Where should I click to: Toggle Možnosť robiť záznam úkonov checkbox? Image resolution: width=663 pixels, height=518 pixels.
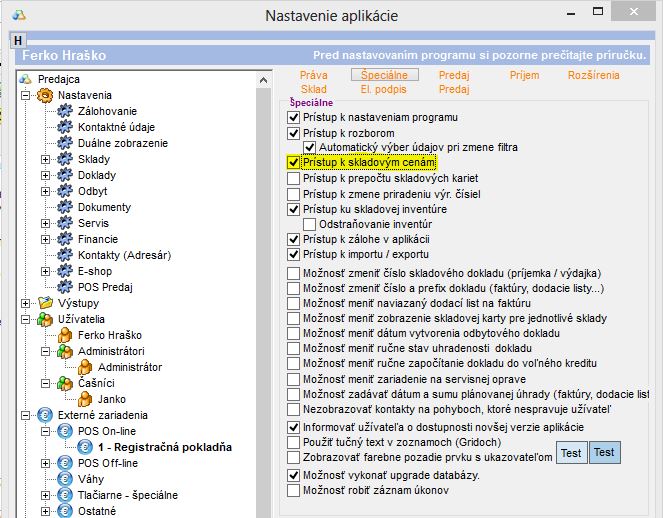[x=293, y=490]
